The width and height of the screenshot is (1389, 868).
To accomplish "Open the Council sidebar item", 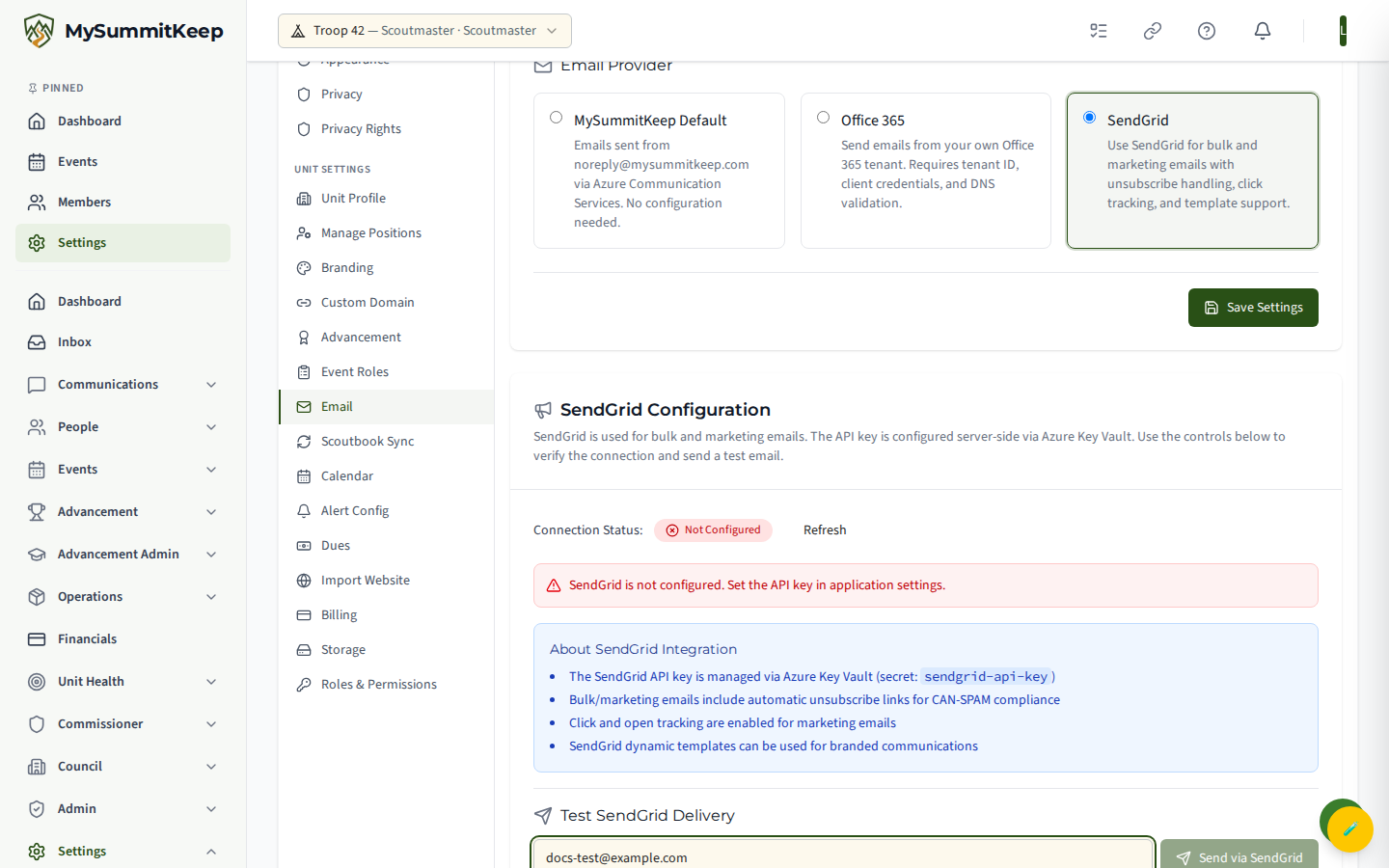I will click(123, 767).
